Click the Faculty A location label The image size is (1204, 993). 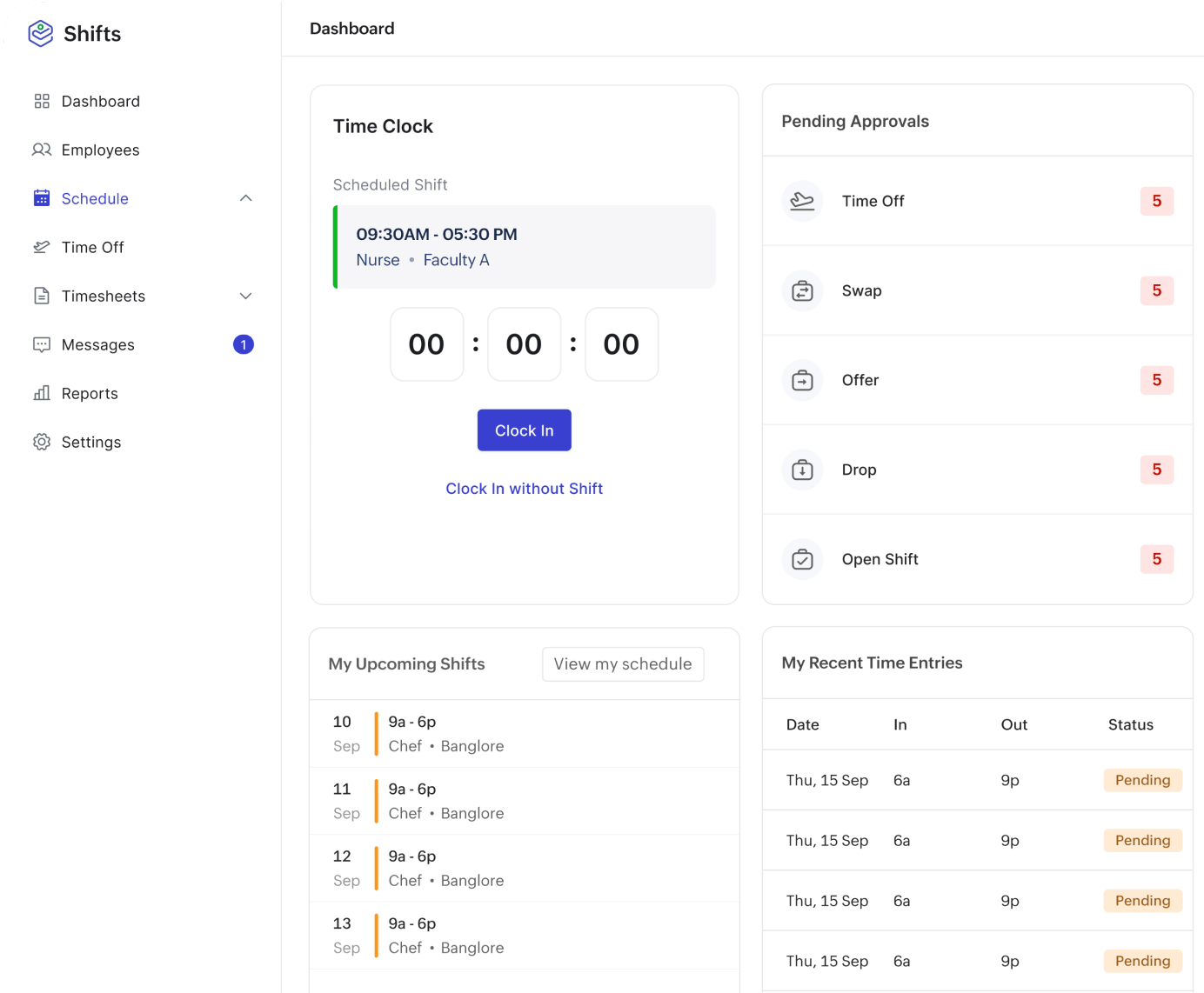[x=457, y=260]
